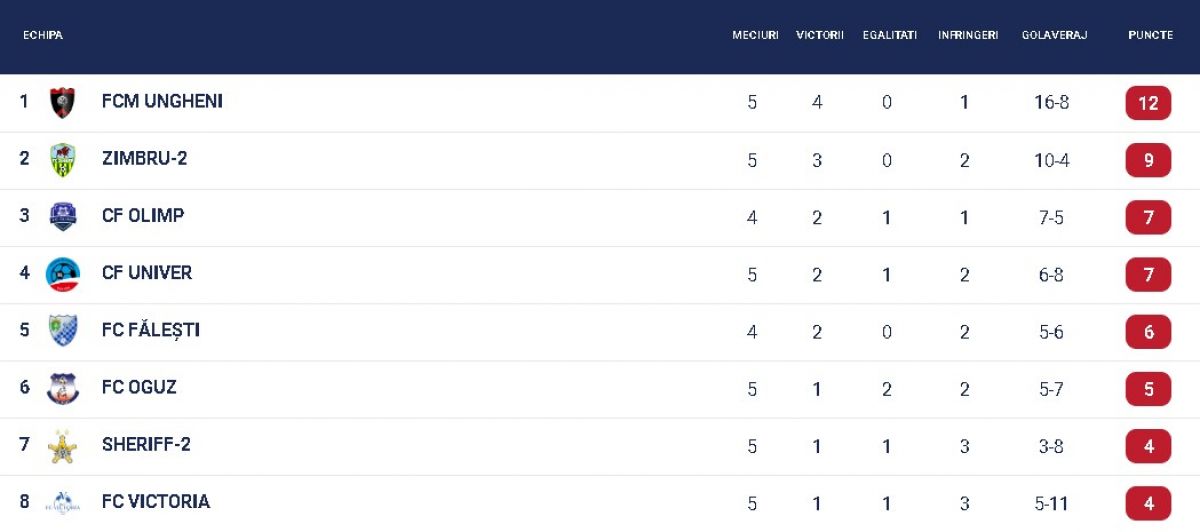The height and width of the screenshot is (532, 1200).
Task: Click the FC Fălești shield crest
Action: click(x=63, y=331)
